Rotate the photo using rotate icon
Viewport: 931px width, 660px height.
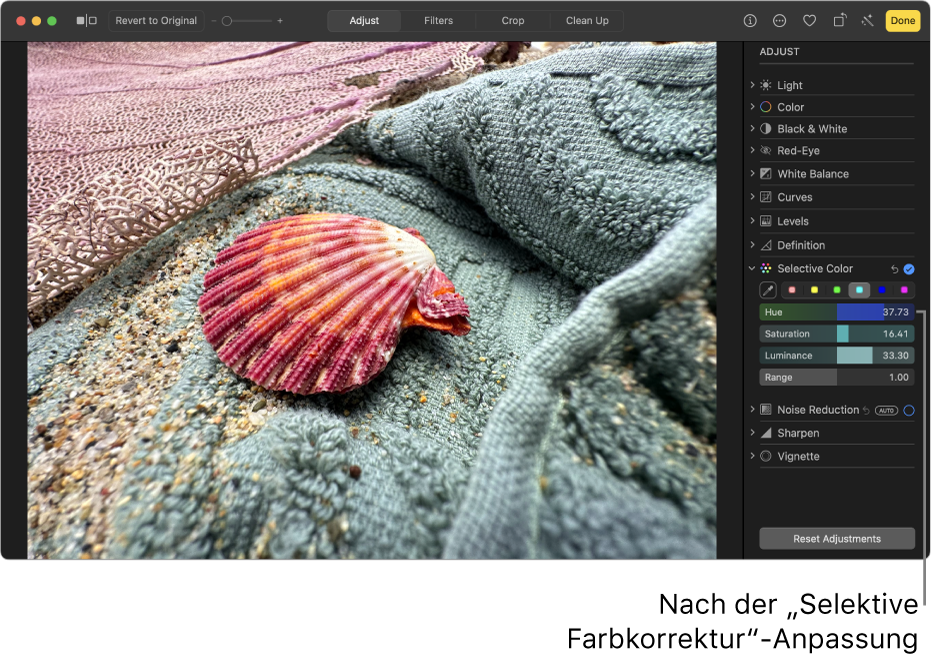[840, 20]
